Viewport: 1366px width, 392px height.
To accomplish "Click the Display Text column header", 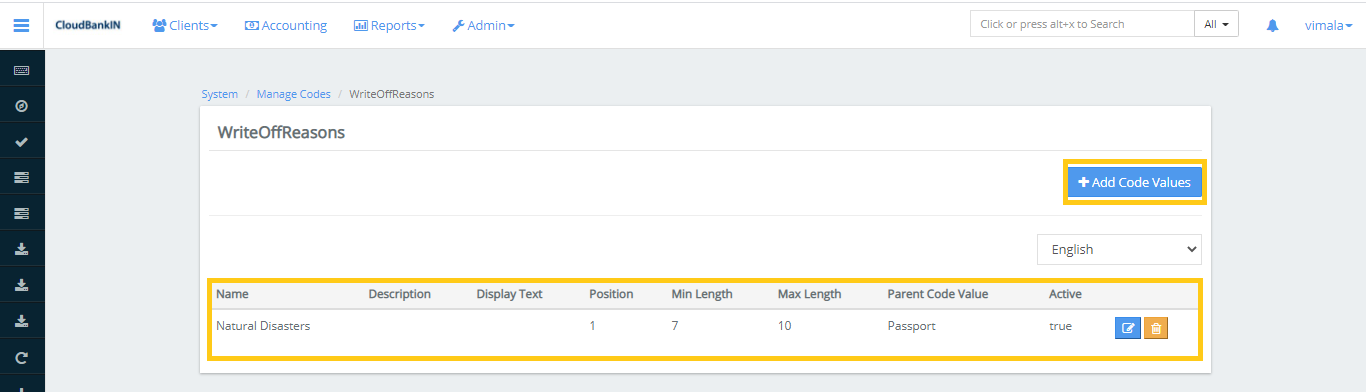I will tap(509, 294).
